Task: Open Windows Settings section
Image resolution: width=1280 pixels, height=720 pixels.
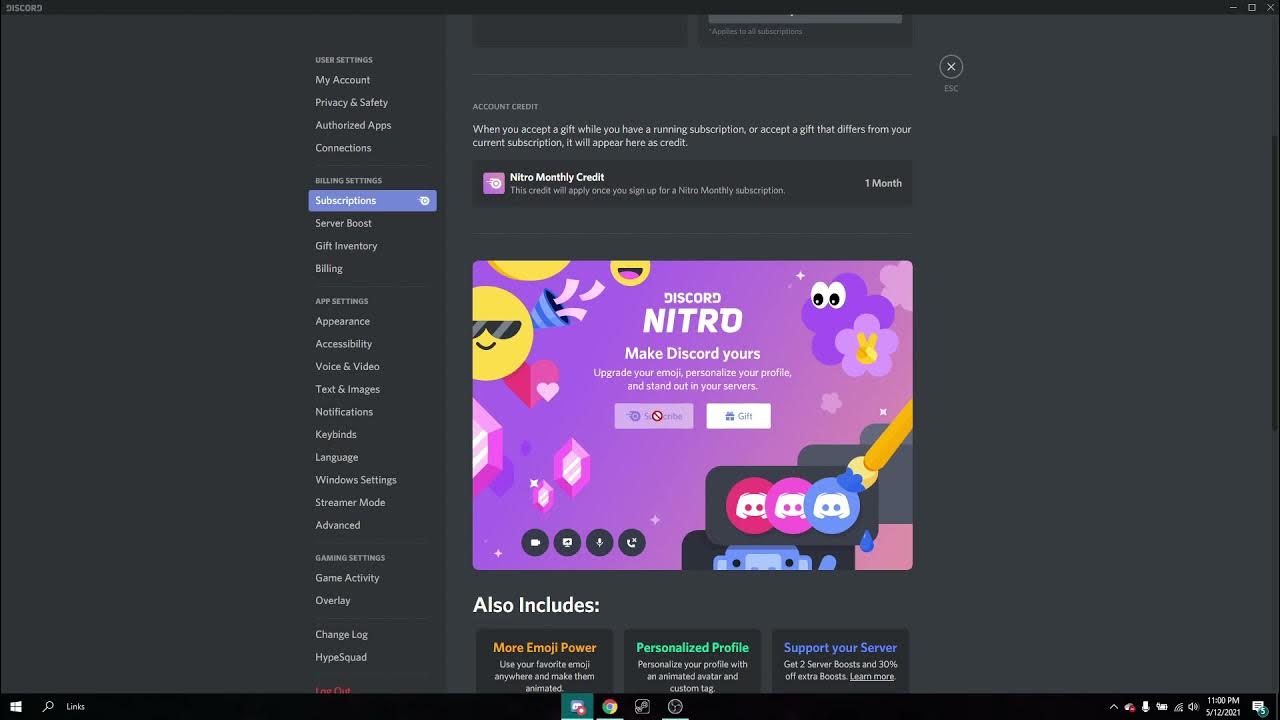Action: tap(356, 480)
